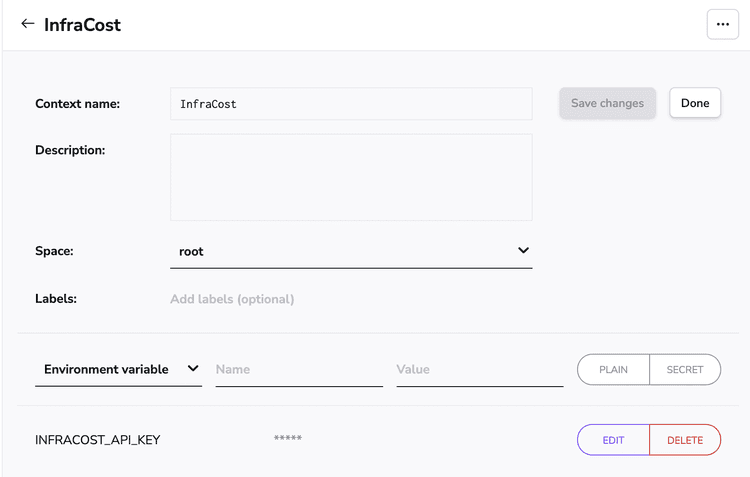The width and height of the screenshot is (750, 477).
Task: Click the InfraCost page title
Action: (x=82, y=24)
